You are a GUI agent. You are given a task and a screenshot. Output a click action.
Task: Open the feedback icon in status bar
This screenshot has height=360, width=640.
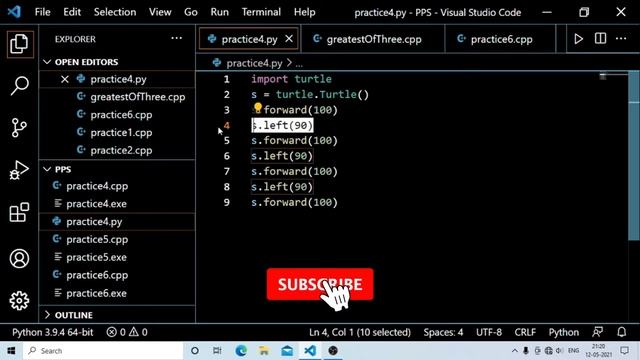[x=597, y=332]
